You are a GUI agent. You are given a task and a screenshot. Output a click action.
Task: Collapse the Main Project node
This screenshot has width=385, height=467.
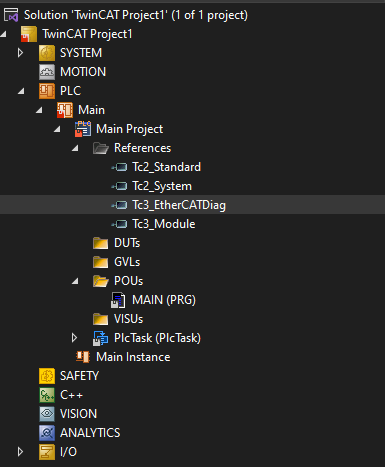57,129
